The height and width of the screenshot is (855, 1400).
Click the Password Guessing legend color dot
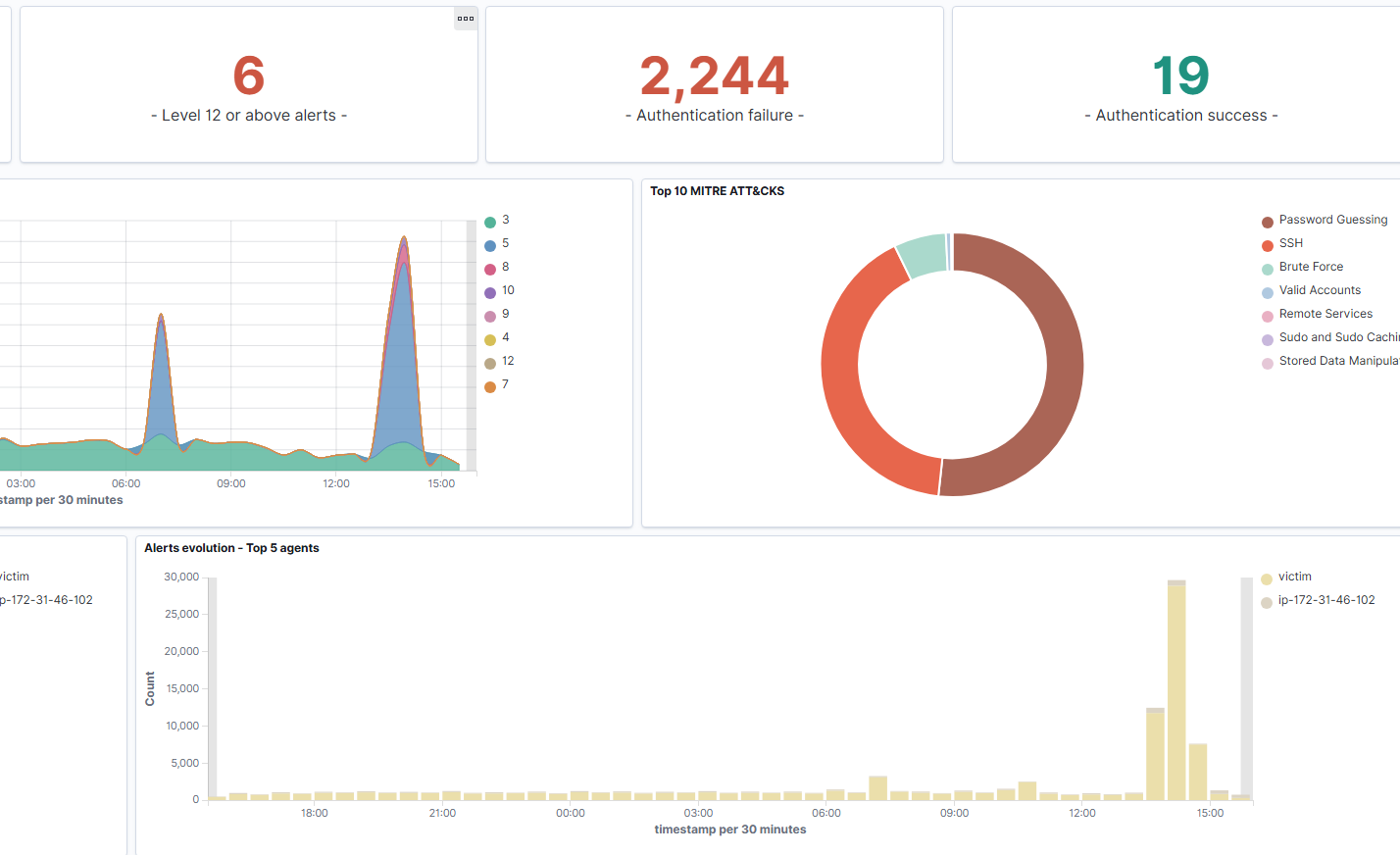click(1268, 222)
